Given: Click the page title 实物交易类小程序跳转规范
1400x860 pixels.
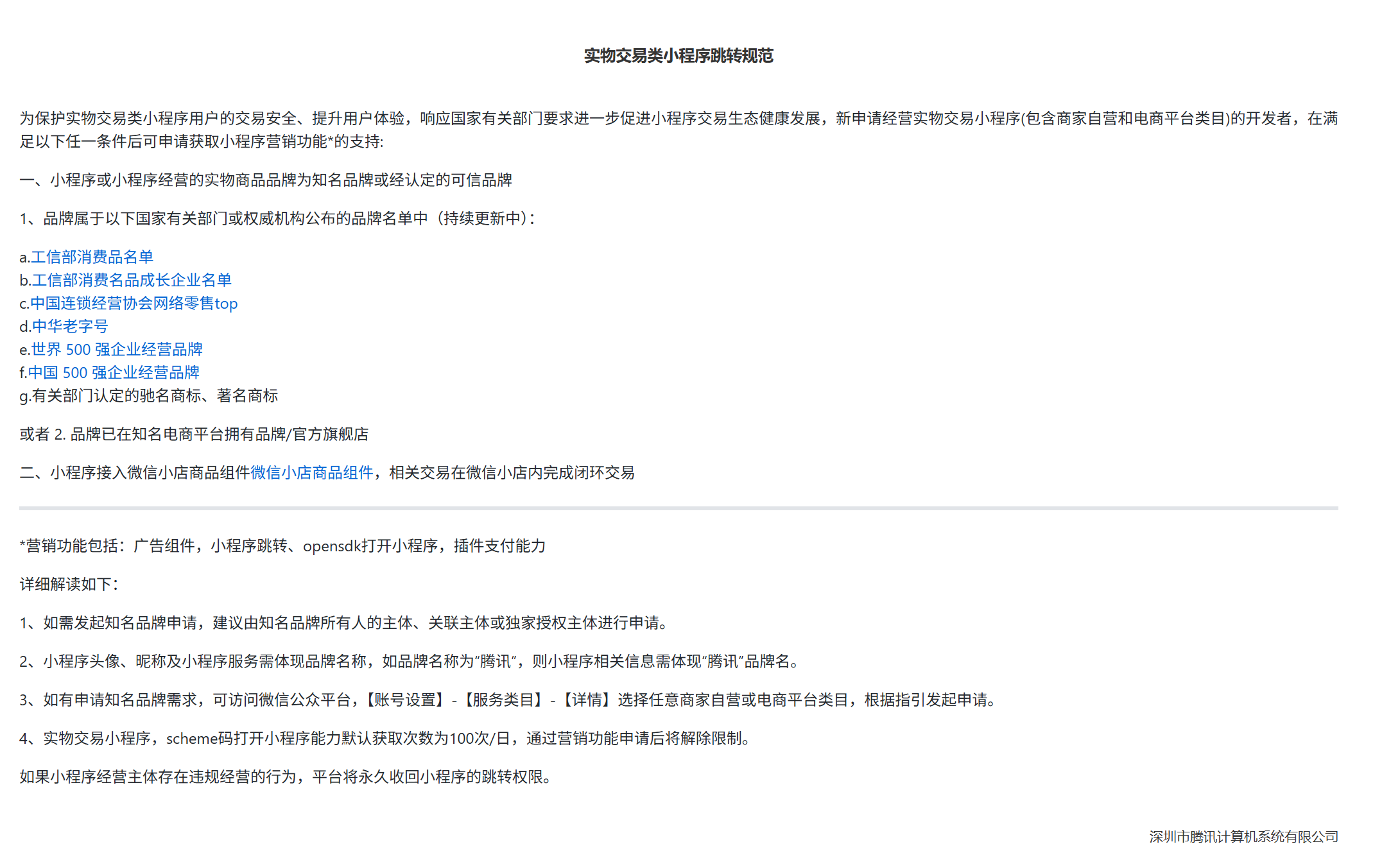Looking at the screenshot, I should (678, 56).
